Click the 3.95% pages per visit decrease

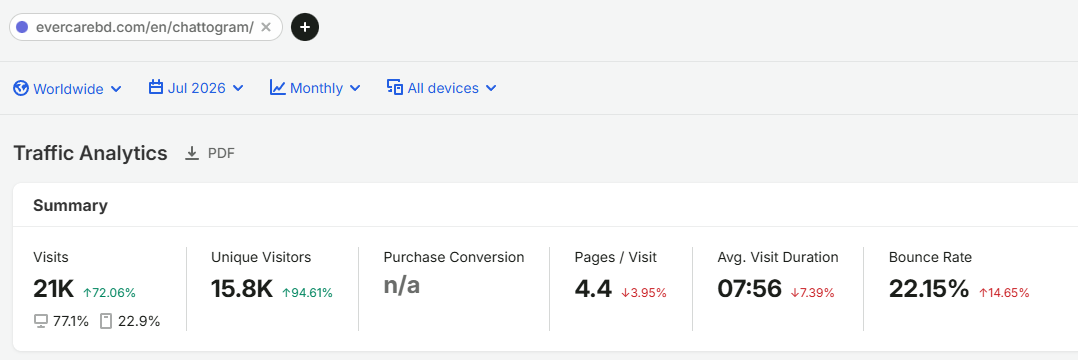[644, 293]
